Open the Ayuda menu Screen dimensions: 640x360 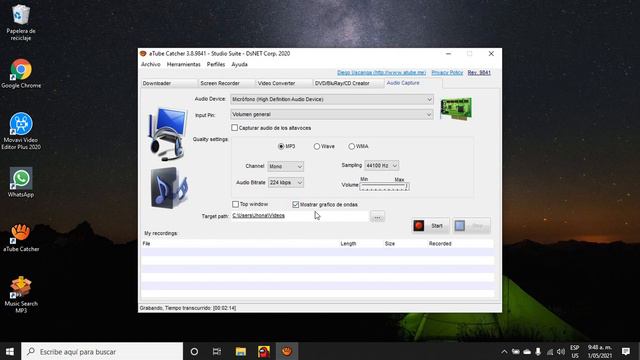[240, 64]
